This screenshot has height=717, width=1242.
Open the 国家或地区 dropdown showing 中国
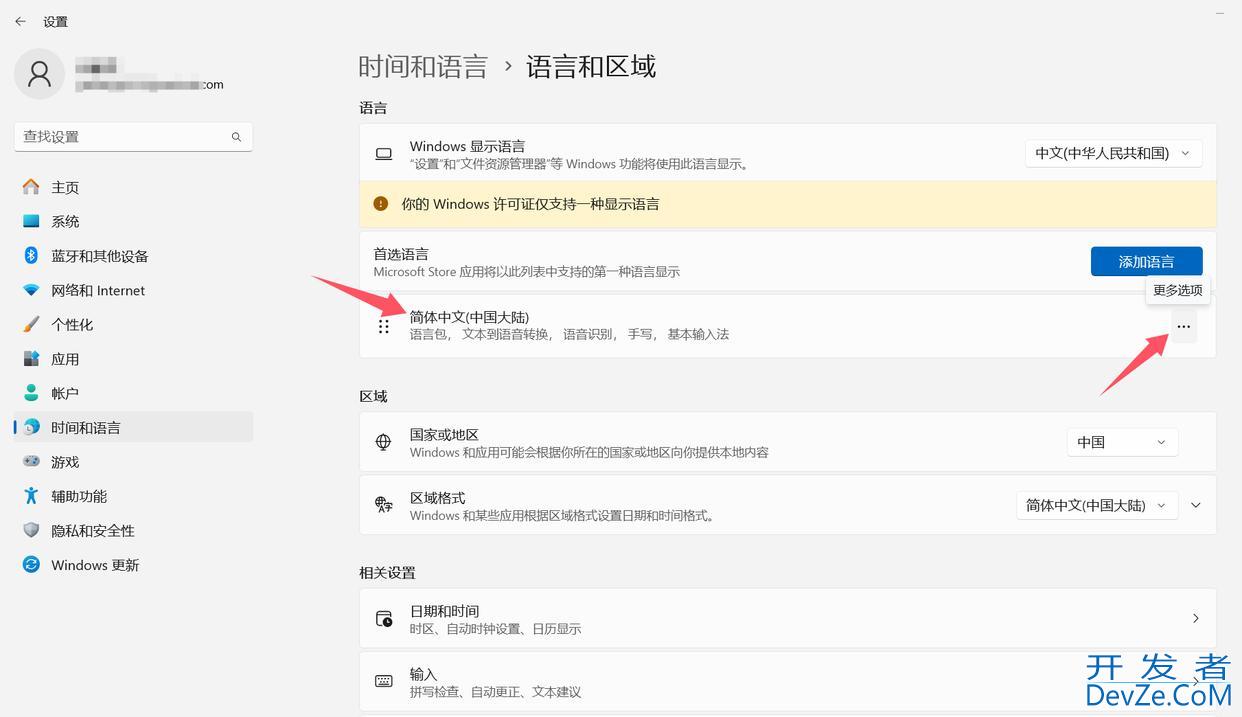1122,442
